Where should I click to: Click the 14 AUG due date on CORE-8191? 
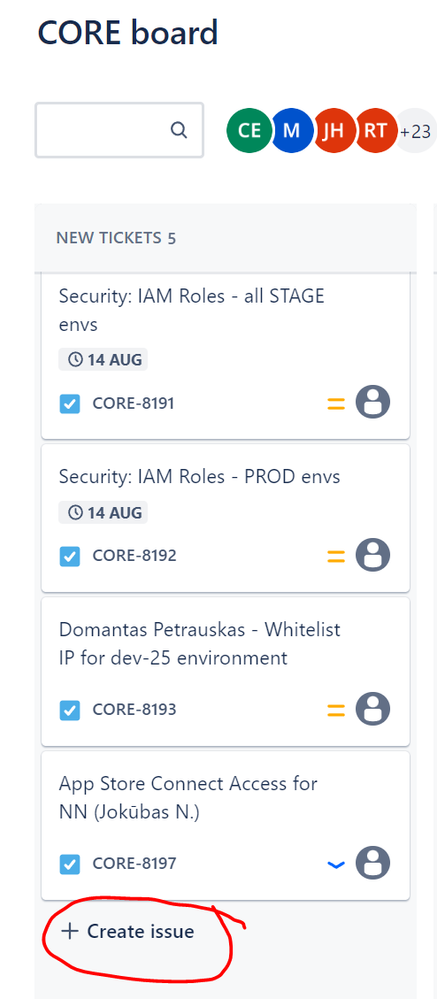tap(103, 359)
